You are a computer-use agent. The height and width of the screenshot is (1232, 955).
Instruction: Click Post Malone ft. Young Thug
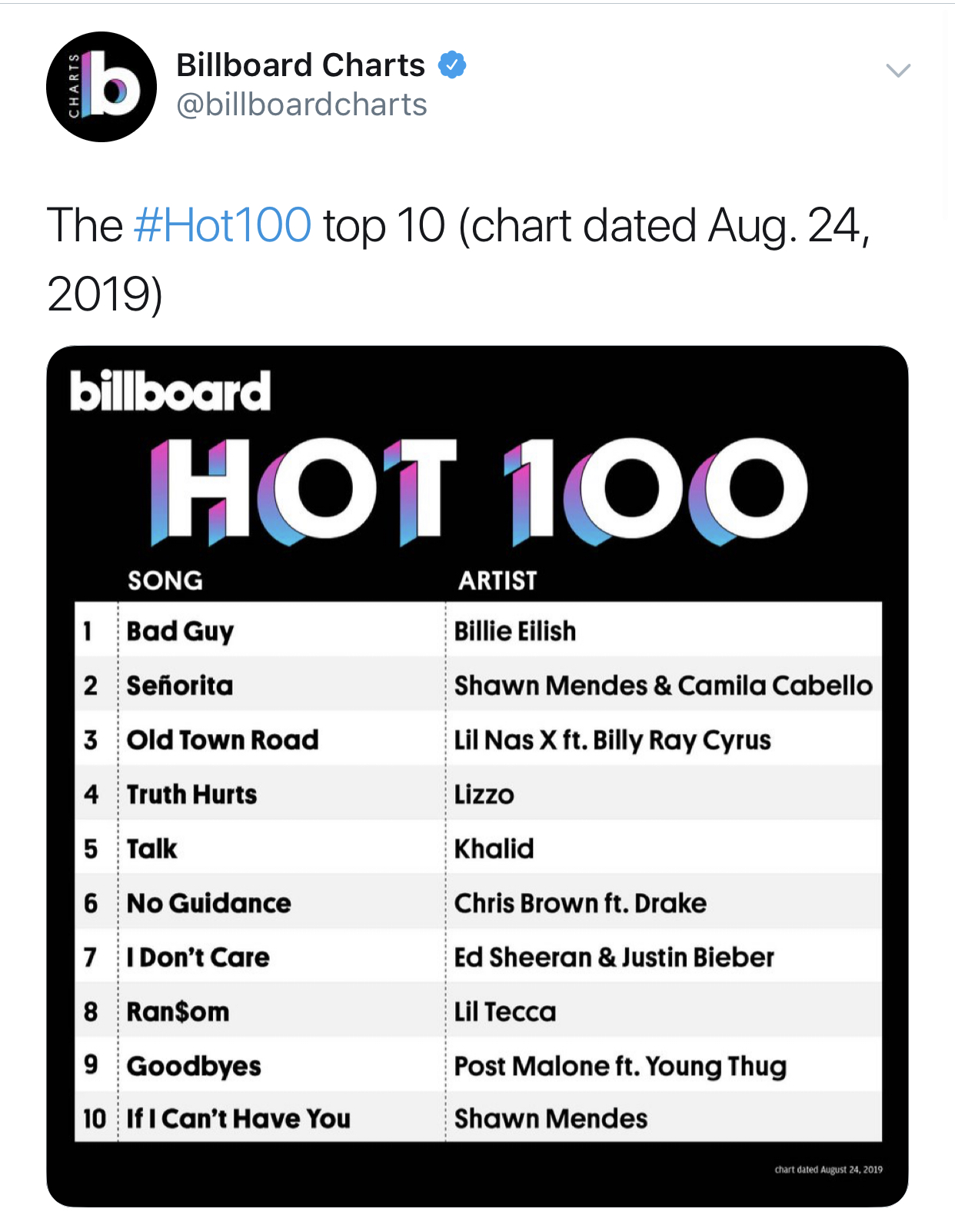pyautogui.click(x=621, y=1067)
